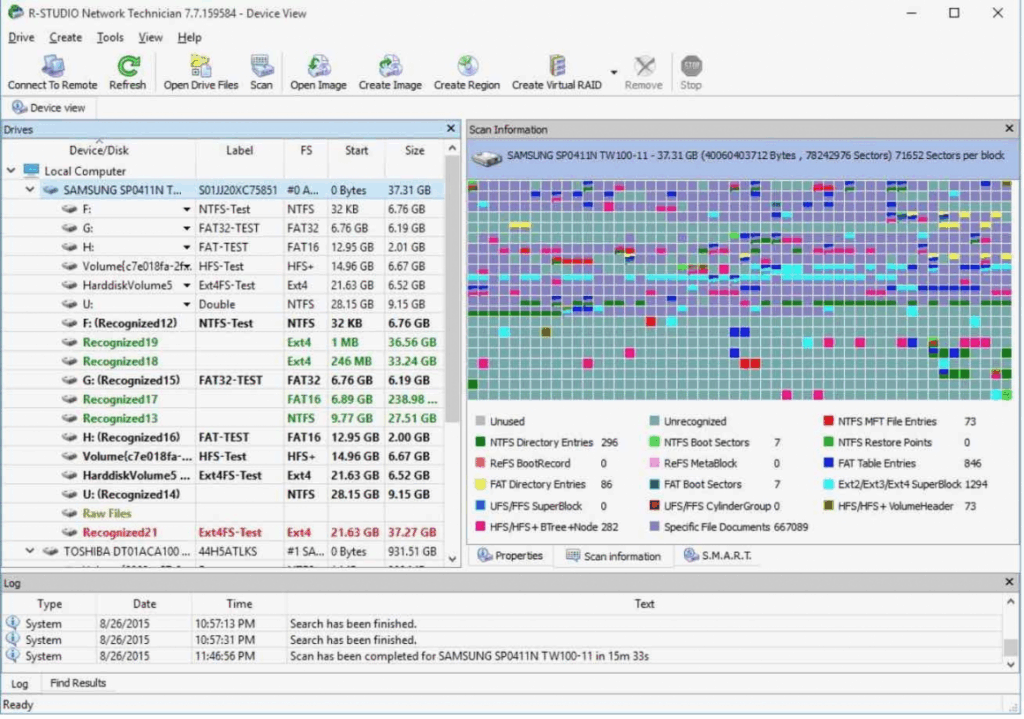
Task: Switch to the Properties tab
Action: pos(510,556)
